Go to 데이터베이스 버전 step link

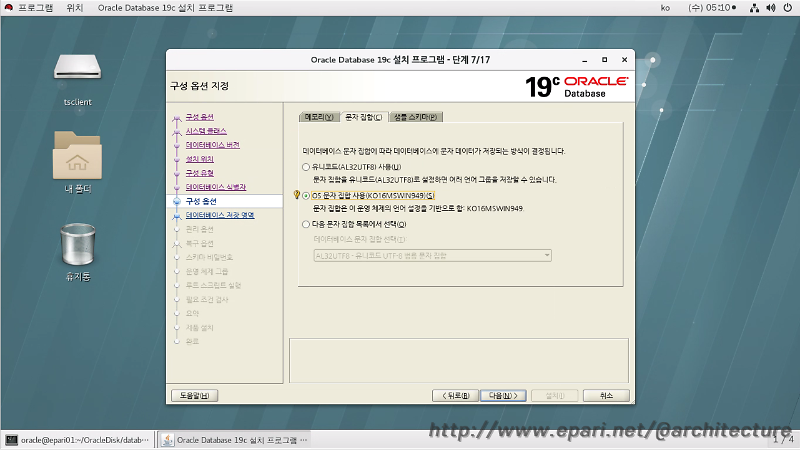click(213, 145)
